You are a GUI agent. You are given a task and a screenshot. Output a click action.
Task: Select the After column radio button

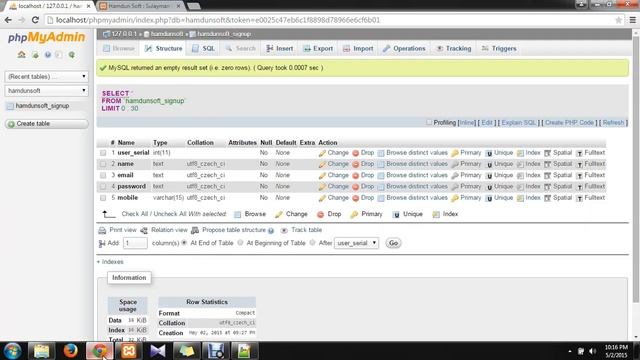tap(312, 243)
